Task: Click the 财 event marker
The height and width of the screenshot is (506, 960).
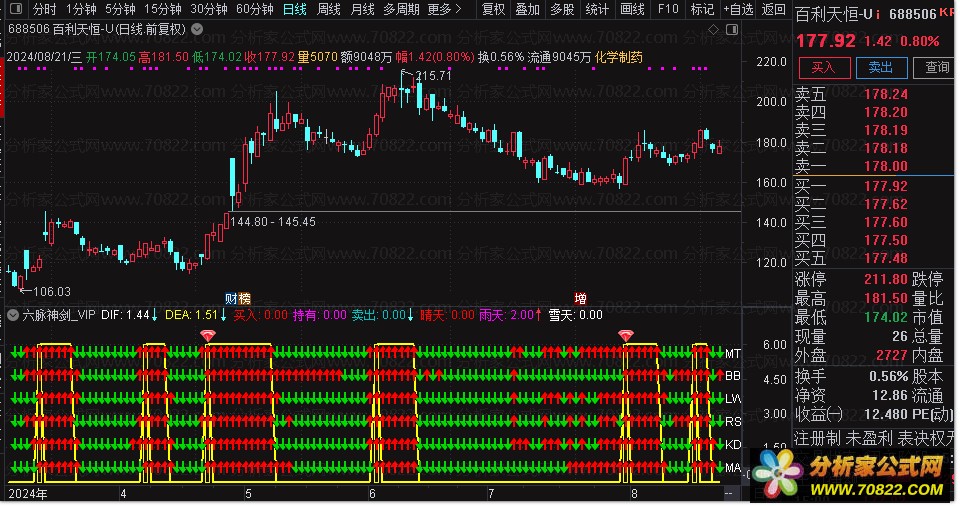Action: pyautogui.click(x=231, y=299)
